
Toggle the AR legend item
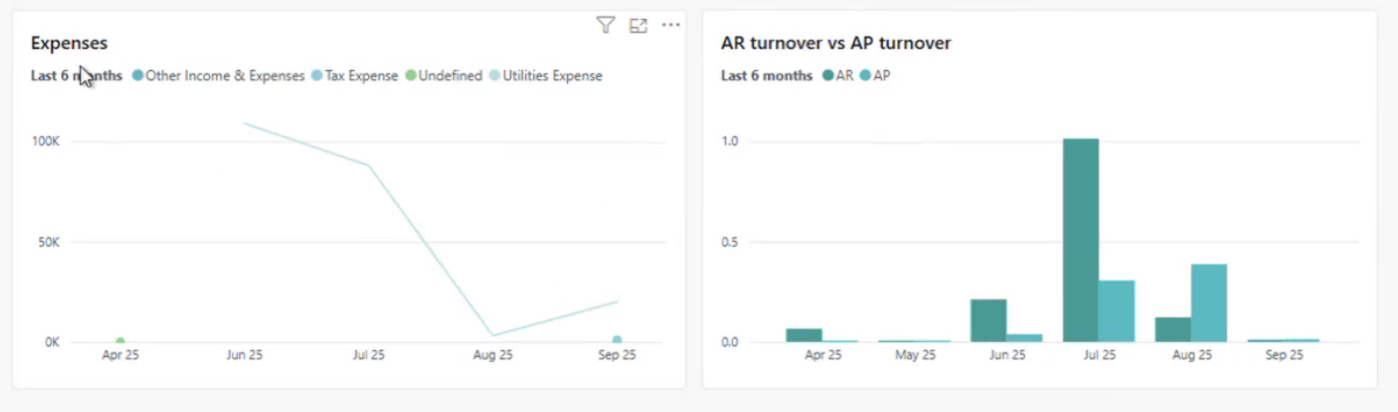(x=844, y=76)
